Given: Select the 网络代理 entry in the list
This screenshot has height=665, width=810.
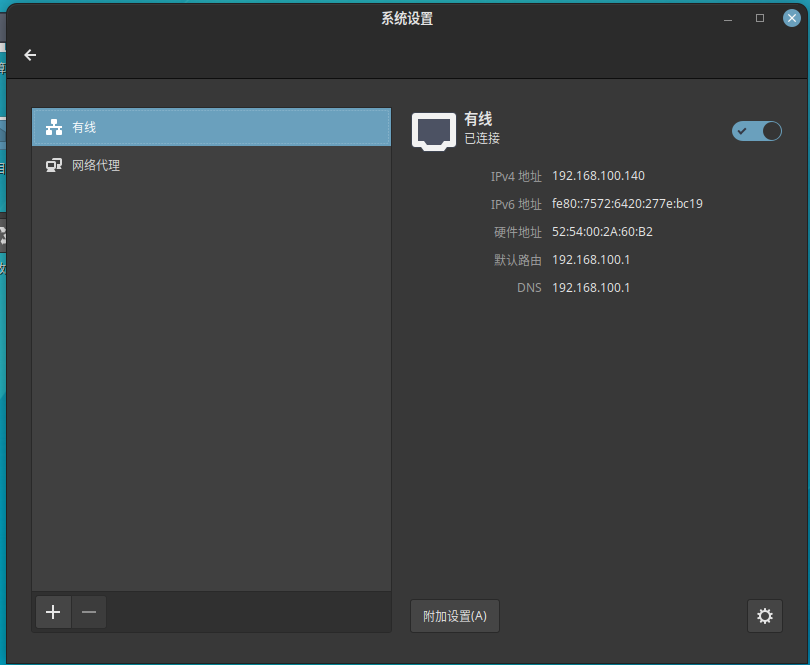Looking at the screenshot, I should point(211,166).
